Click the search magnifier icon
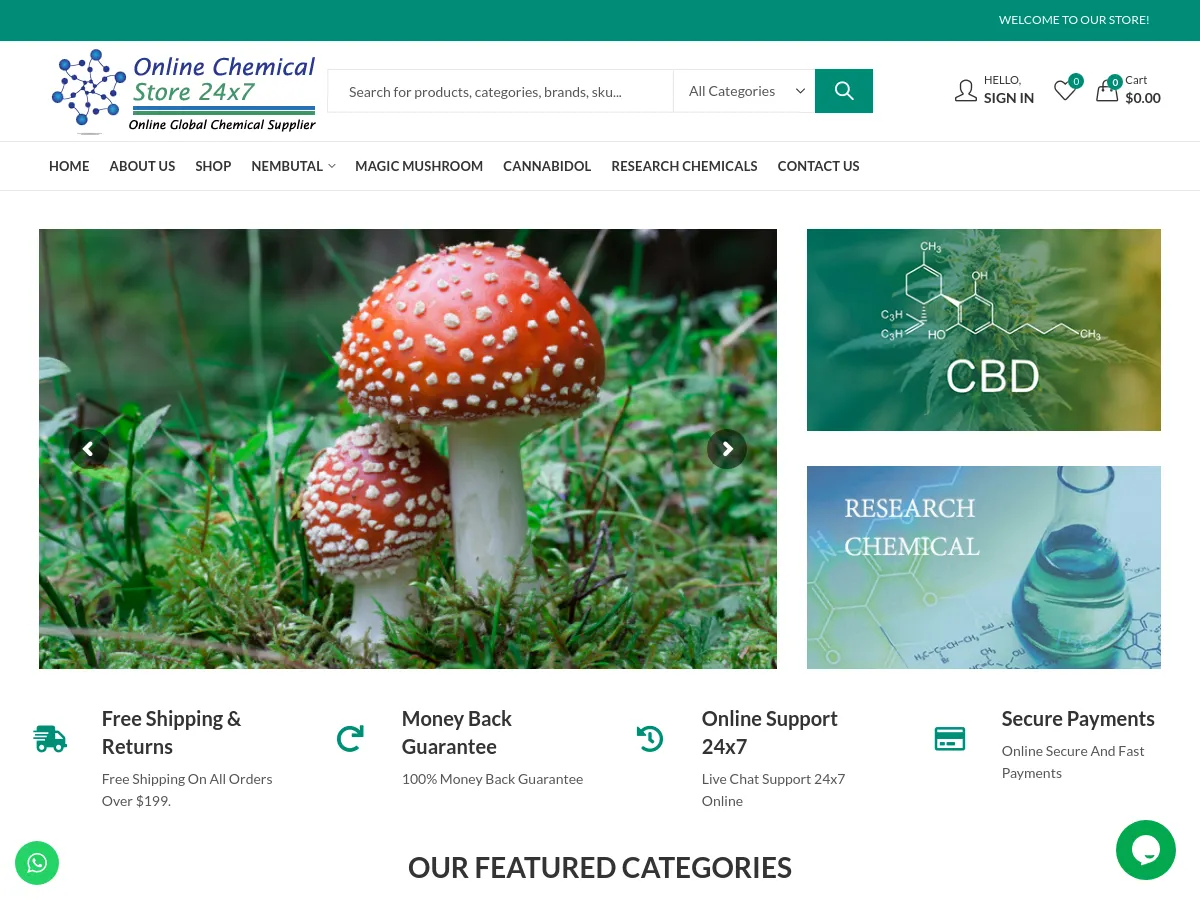Viewport: 1200px width, 900px height. pos(843,90)
